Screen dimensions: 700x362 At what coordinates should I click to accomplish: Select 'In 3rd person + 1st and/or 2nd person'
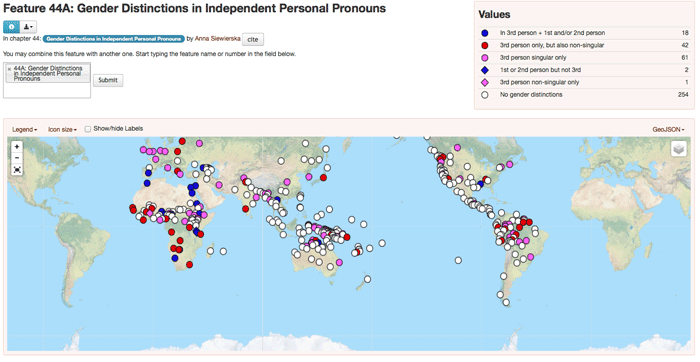552,33
